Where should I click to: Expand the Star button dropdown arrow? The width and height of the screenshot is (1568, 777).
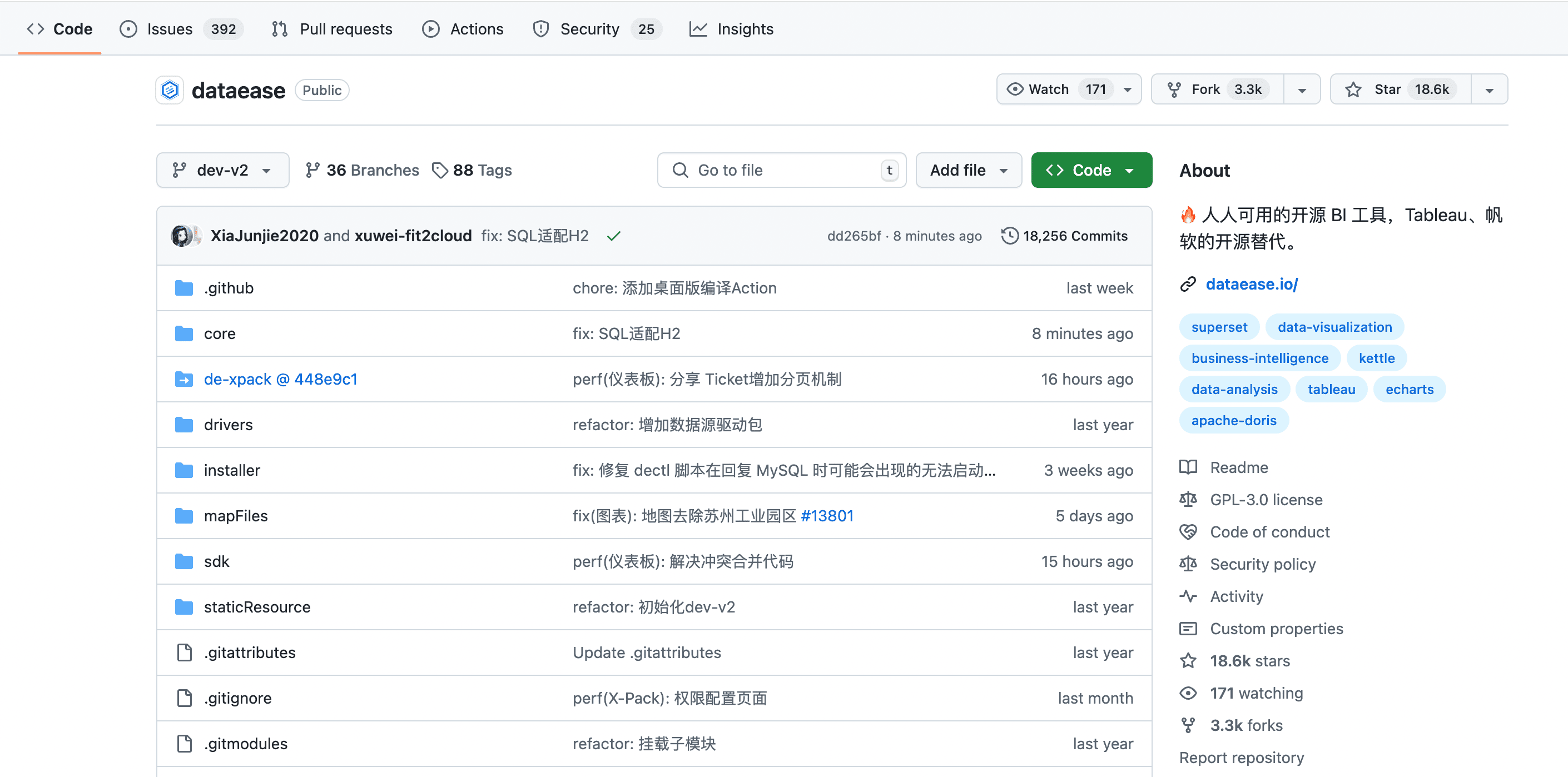click(1489, 89)
